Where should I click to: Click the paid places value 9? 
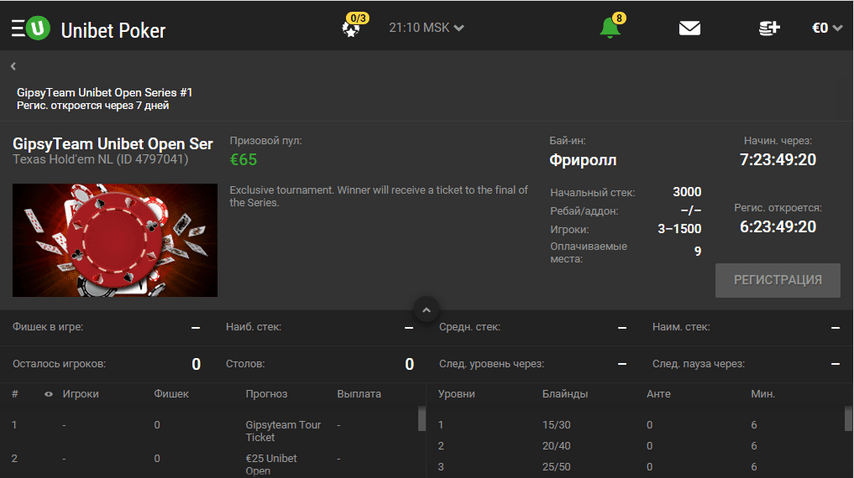pos(698,251)
